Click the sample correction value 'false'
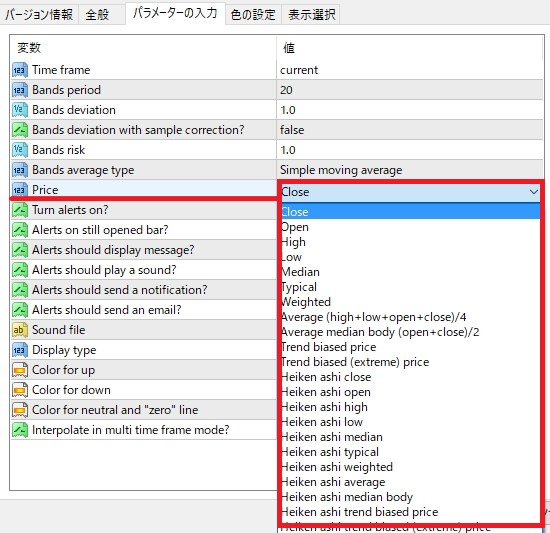The image size is (550, 533). (x=292, y=130)
